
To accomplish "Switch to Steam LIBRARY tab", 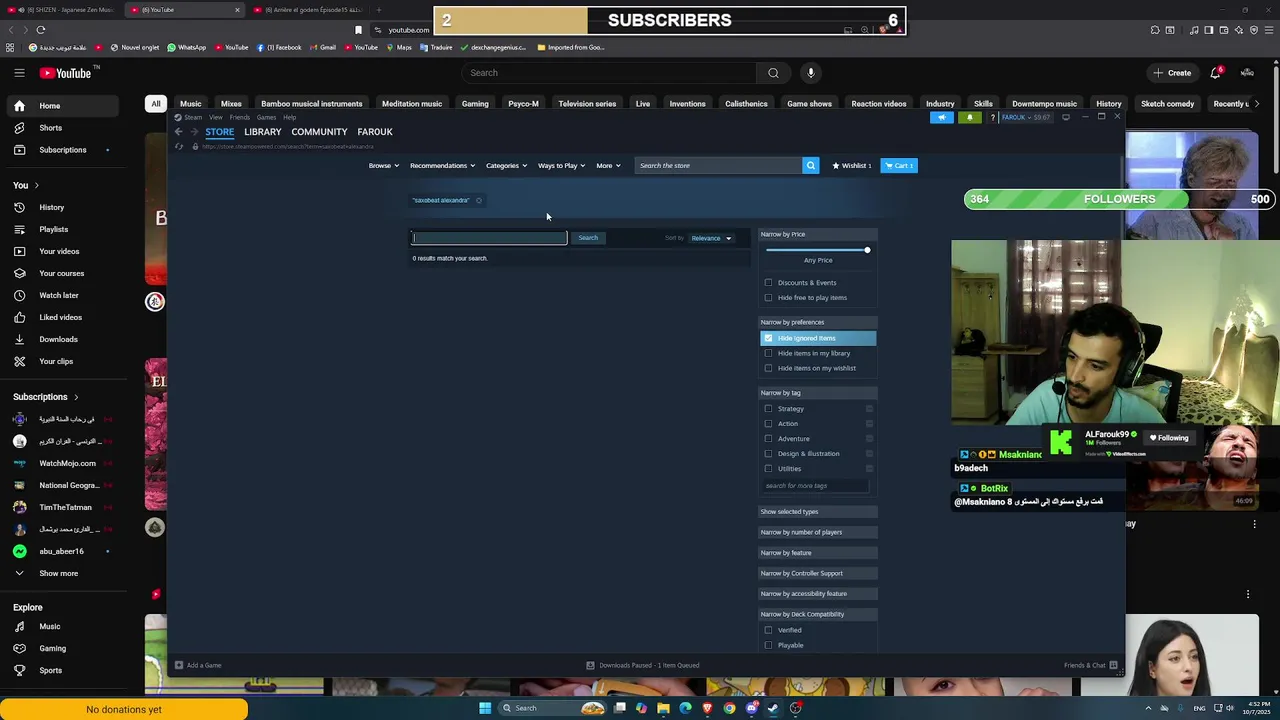I will tap(263, 132).
